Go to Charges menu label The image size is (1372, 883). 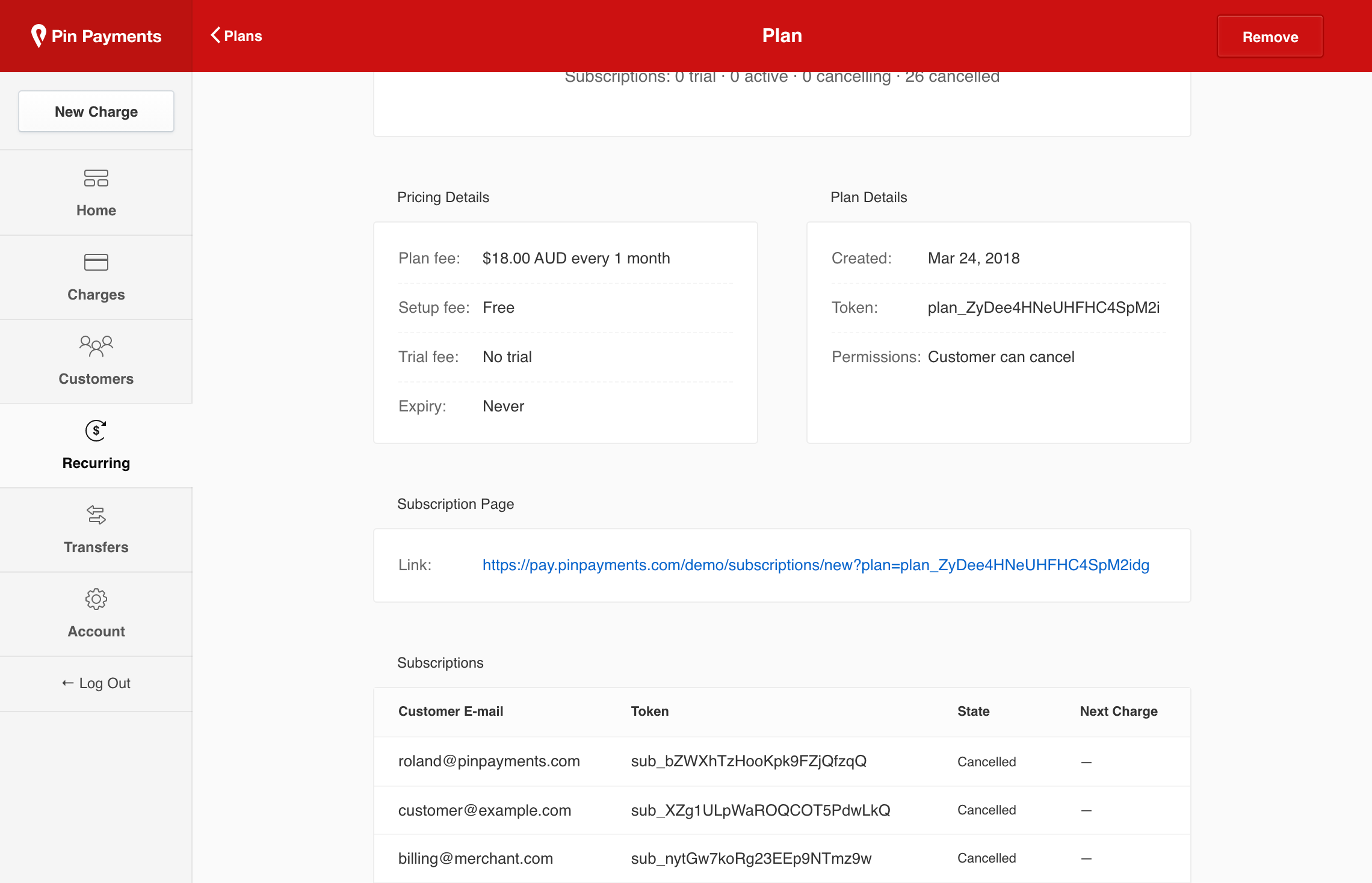(x=96, y=295)
